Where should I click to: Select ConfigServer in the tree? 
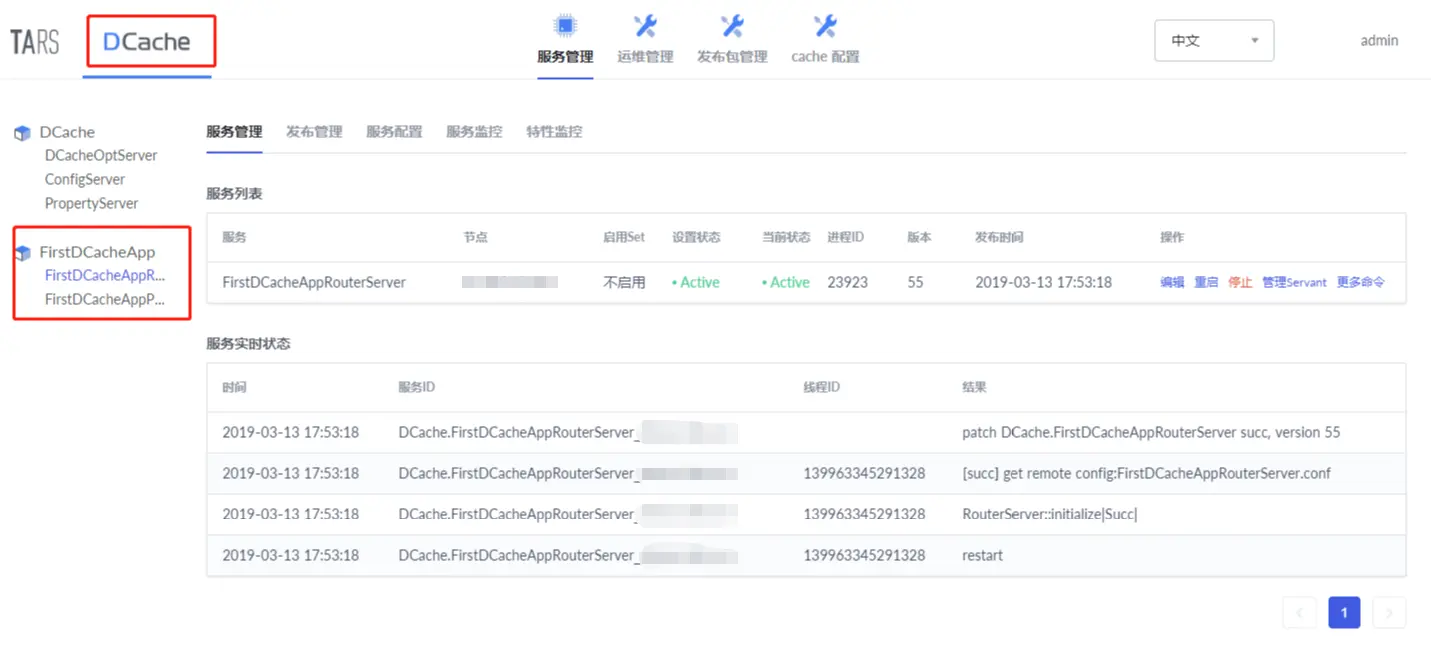85,180
